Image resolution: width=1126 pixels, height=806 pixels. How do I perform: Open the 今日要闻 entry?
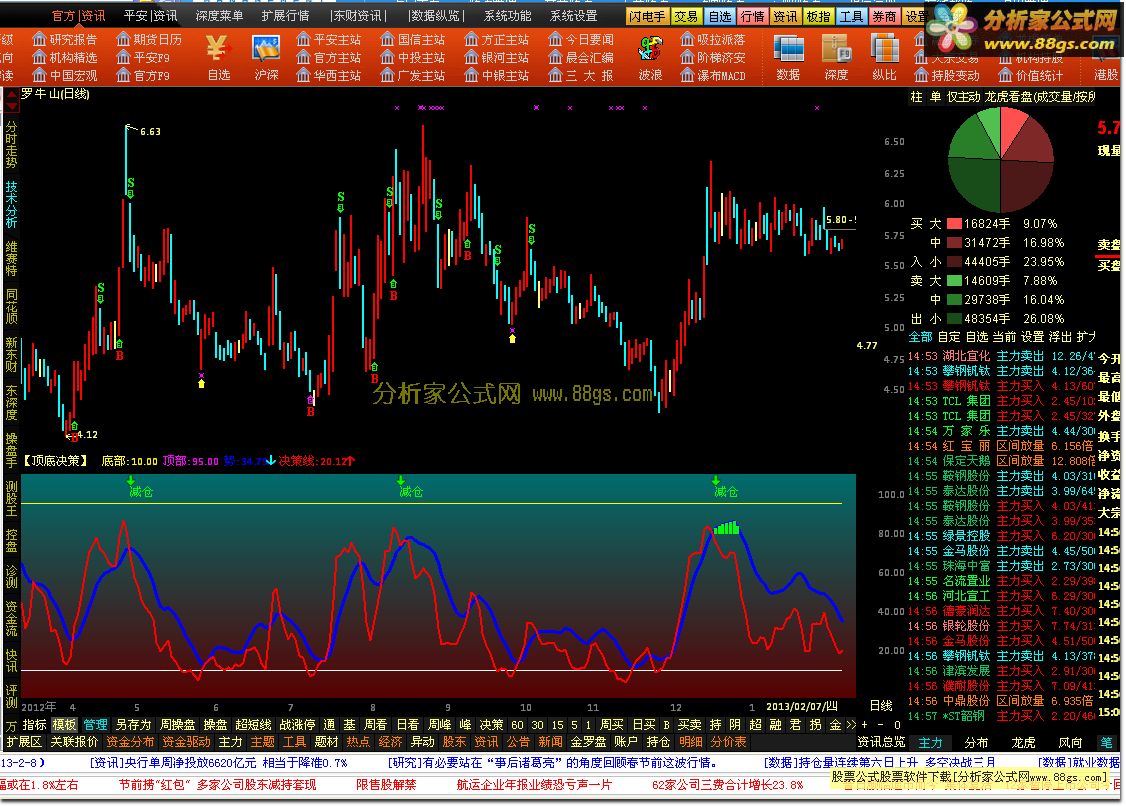(x=581, y=39)
